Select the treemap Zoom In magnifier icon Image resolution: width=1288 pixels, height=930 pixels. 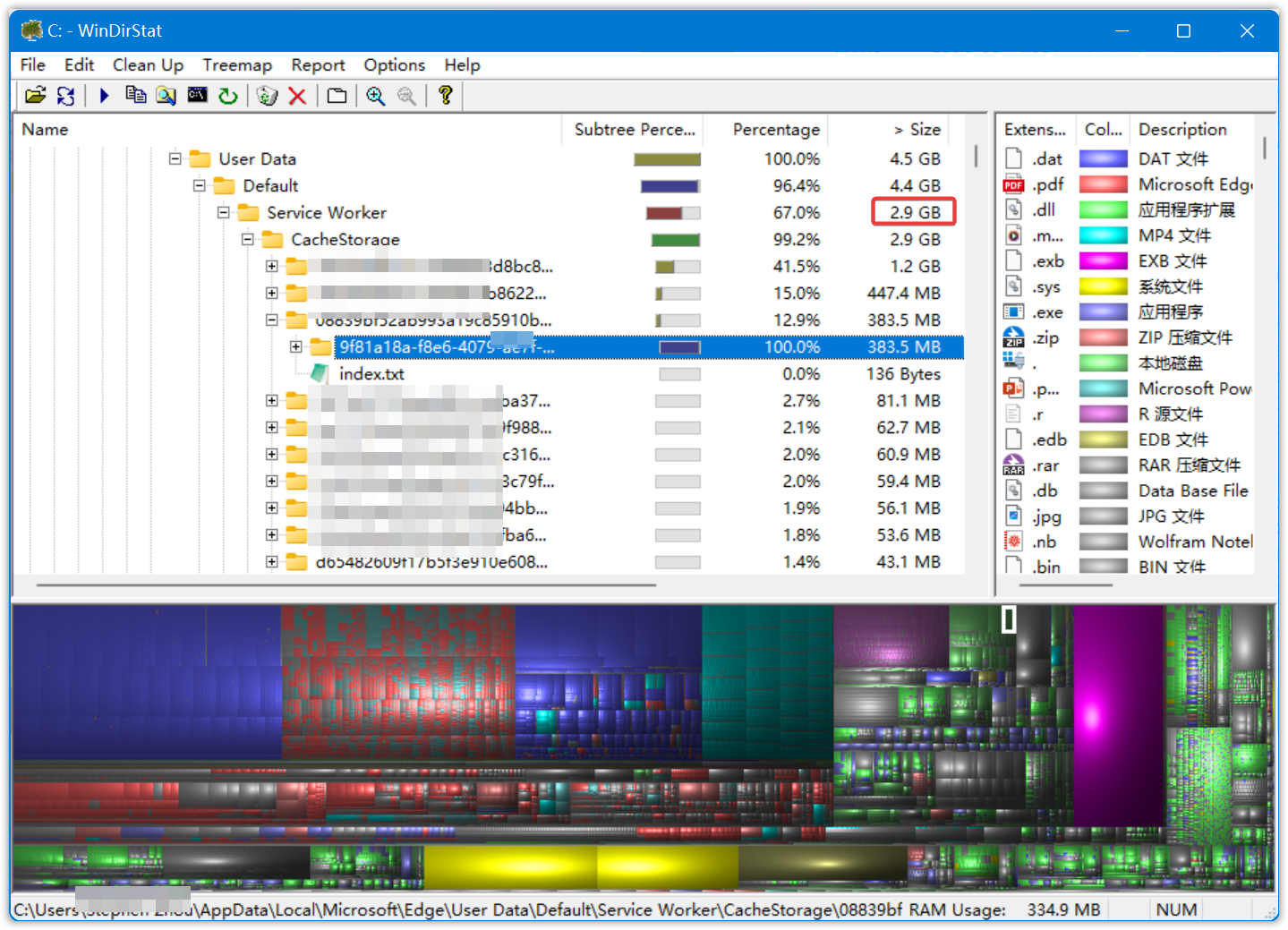(376, 96)
